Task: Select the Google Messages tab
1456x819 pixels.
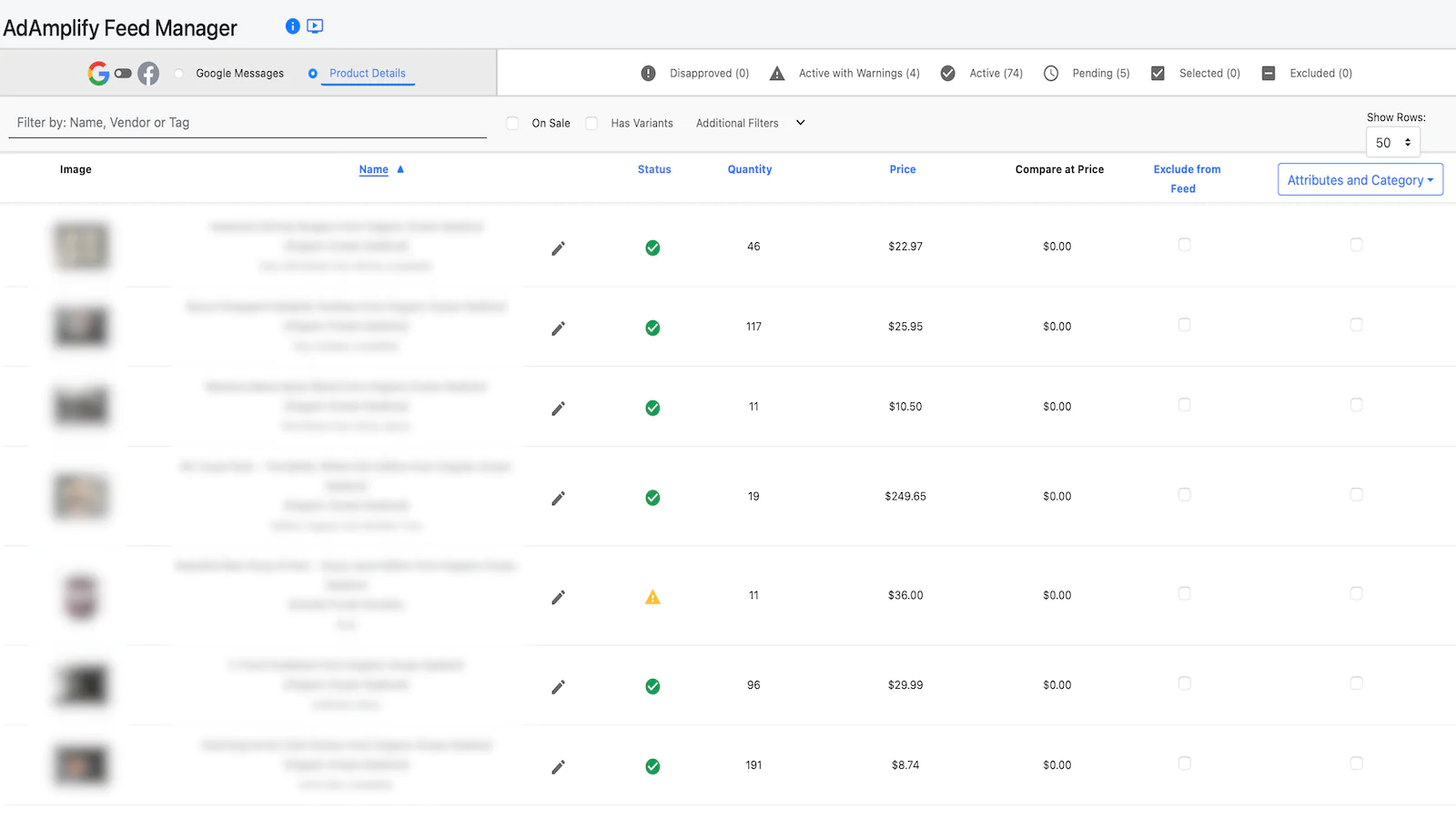Action: [239, 74]
